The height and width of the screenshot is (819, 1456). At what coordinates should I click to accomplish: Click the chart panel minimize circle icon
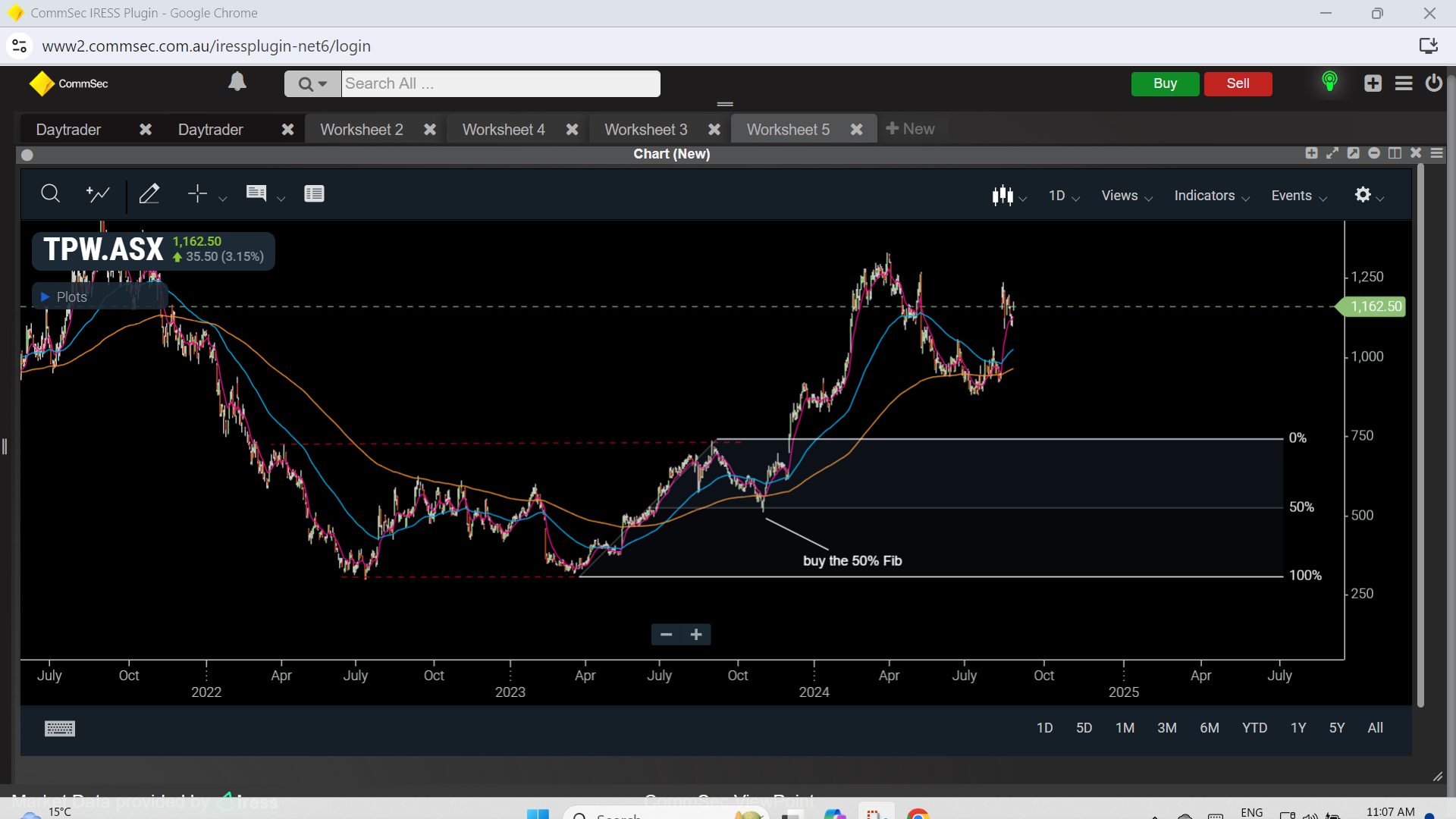[x=1373, y=153]
